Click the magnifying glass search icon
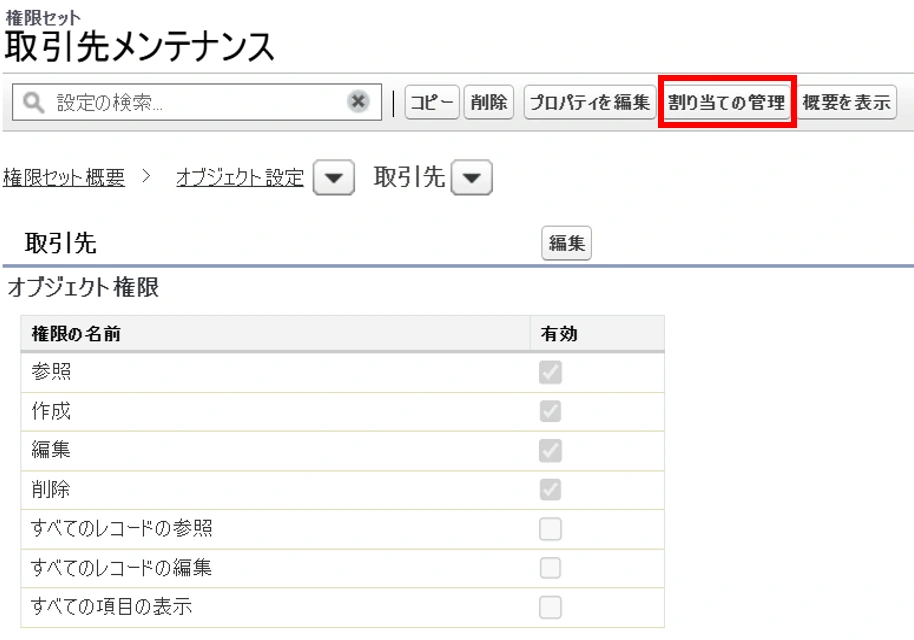 click(x=33, y=103)
